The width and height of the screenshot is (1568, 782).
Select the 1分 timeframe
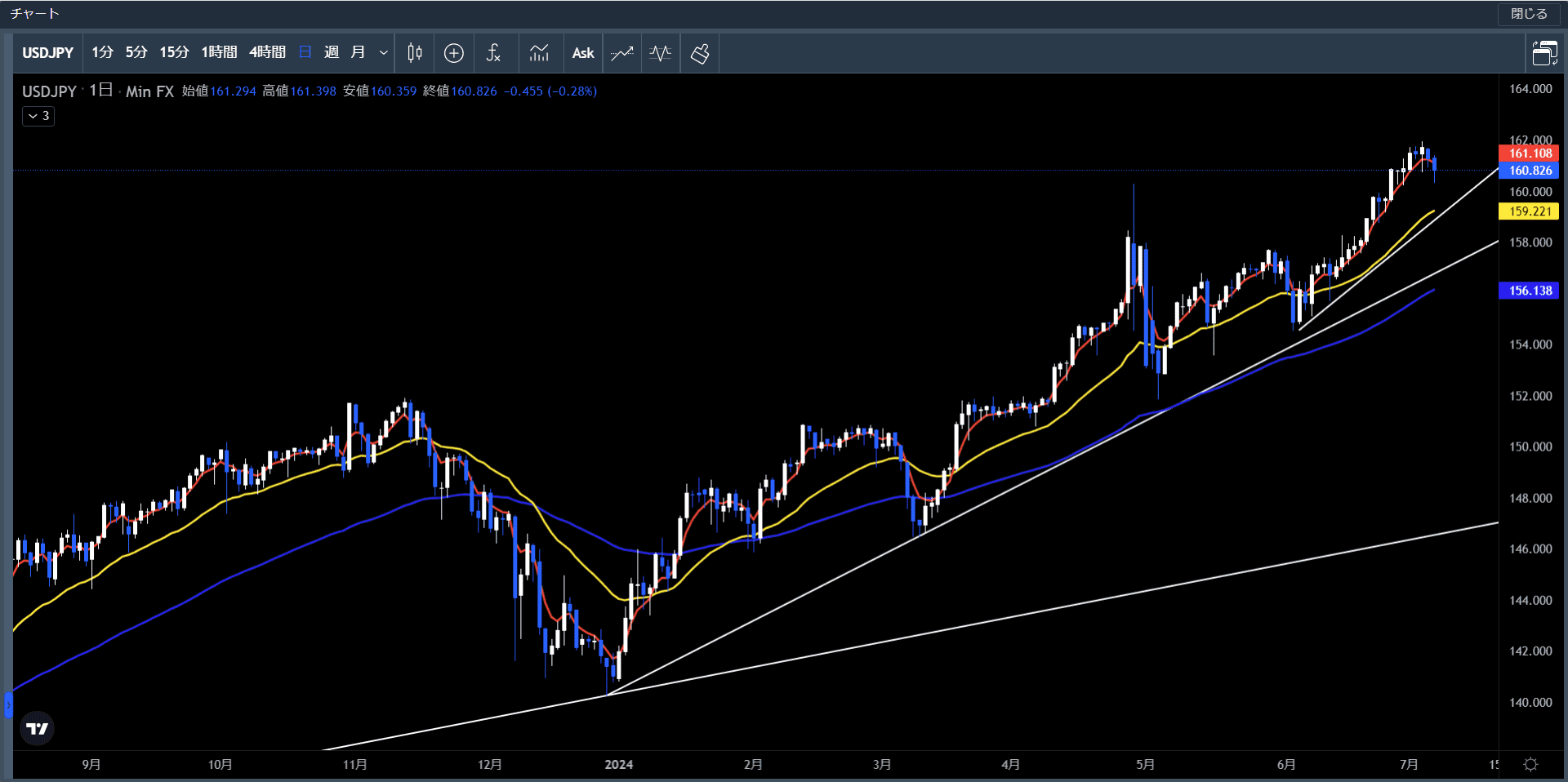point(102,52)
